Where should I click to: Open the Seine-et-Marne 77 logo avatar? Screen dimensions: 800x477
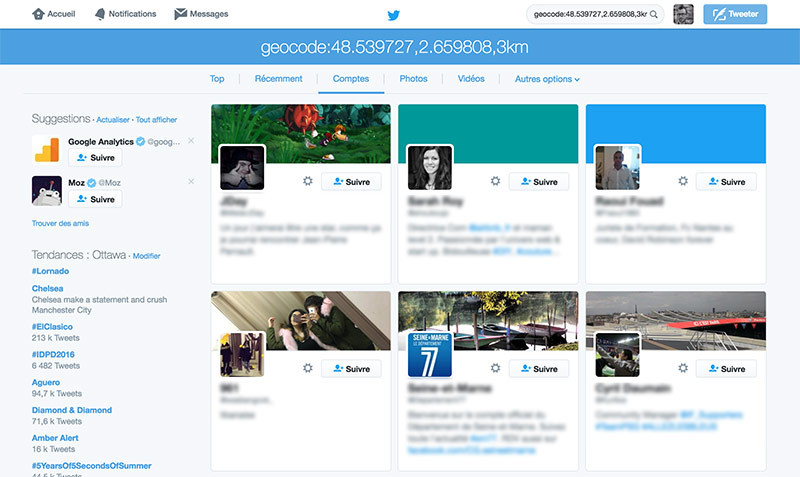click(x=430, y=355)
